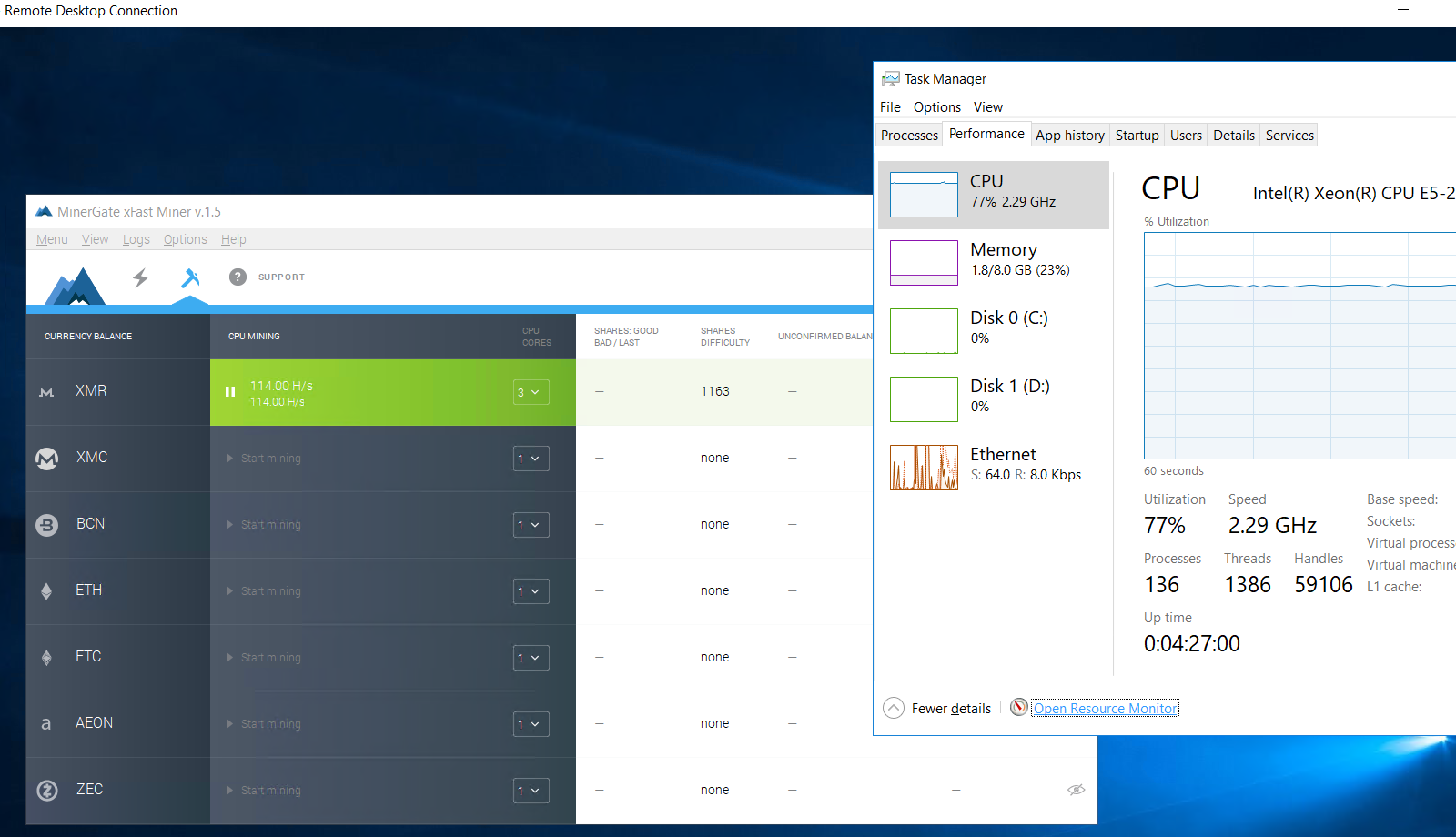The width and height of the screenshot is (1456, 837).
Task: Toggle visibility of the ZEC row
Action: click(1076, 790)
